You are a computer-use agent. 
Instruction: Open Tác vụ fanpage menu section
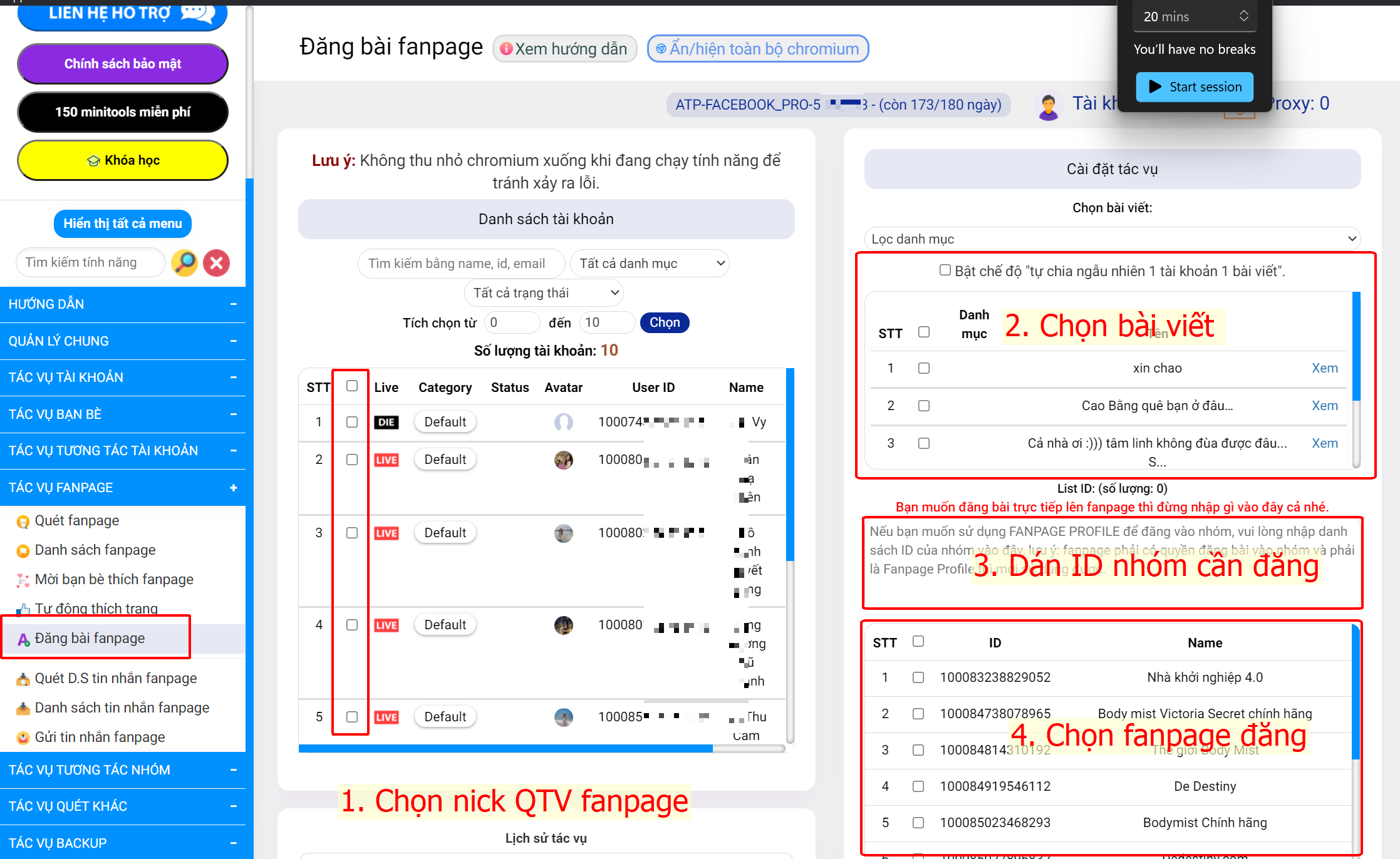122,487
